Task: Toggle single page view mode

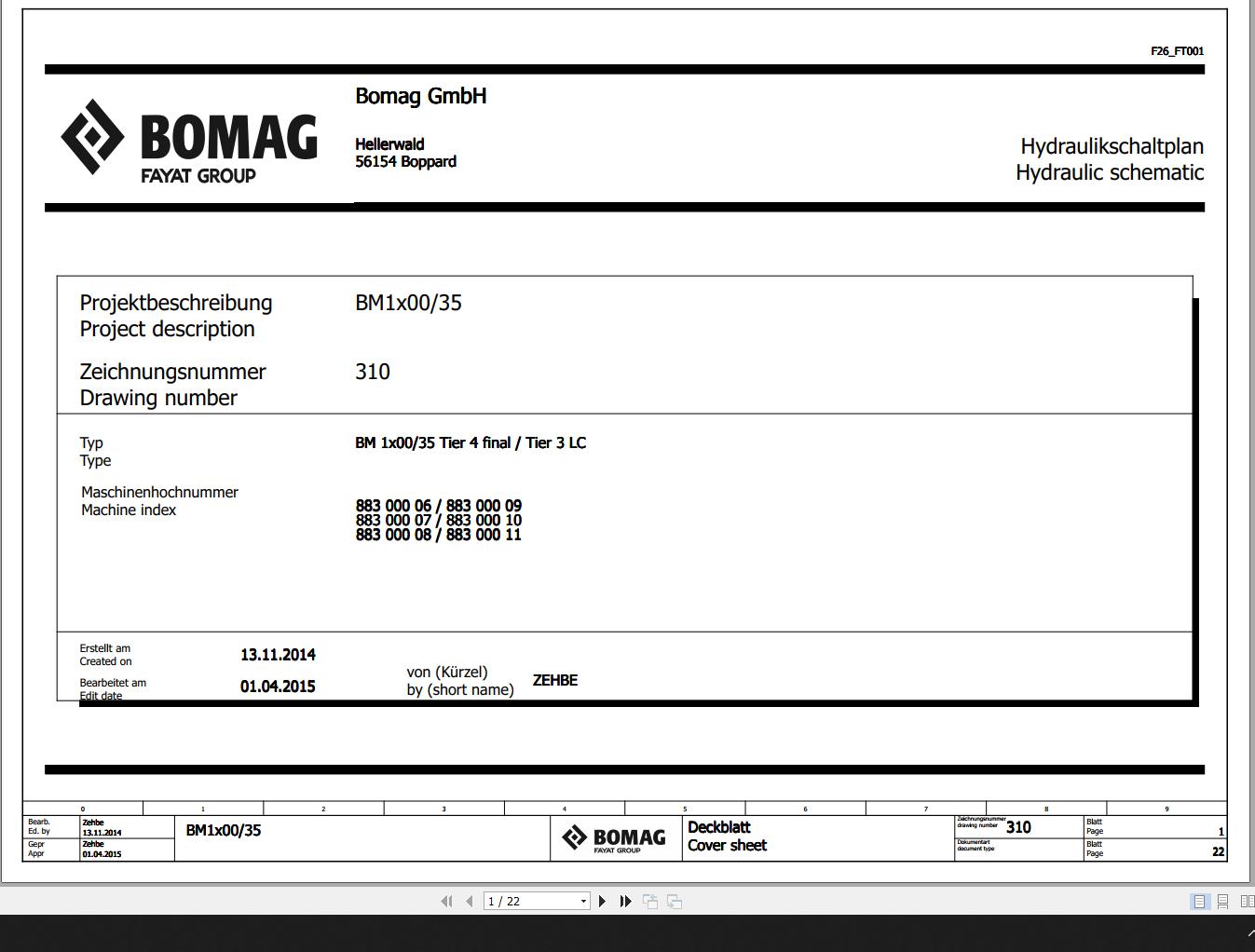Action: [x=1199, y=901]
